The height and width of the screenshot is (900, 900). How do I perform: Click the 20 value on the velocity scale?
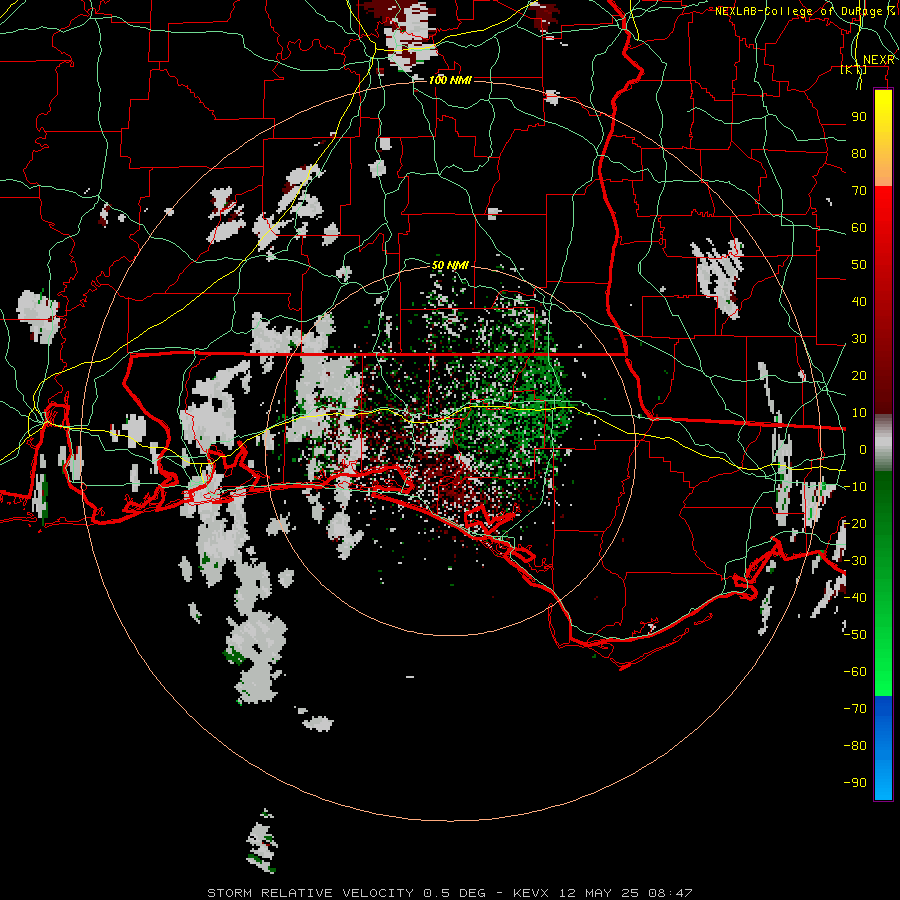(859, 376)
